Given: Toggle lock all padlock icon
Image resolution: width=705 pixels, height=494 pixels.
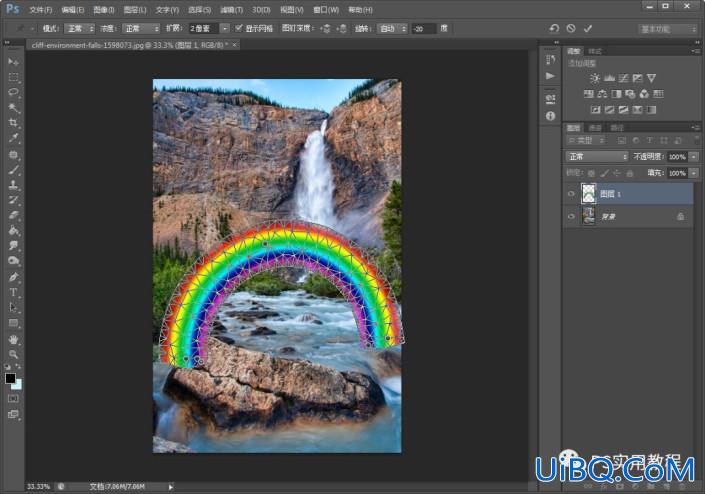Looking at the screenshot, I should pyautogui.click(x=630, y=173).
